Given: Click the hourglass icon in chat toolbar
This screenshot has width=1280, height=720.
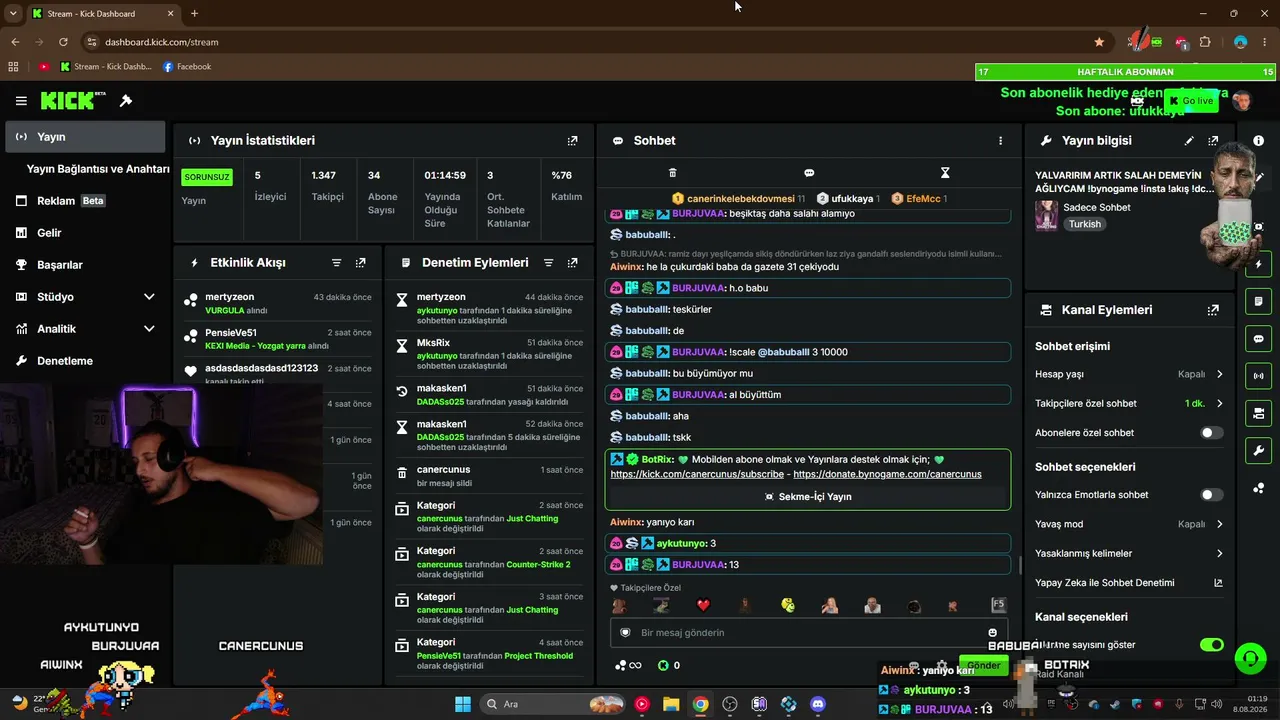Looking at the screenshot, I should (945, 173).
